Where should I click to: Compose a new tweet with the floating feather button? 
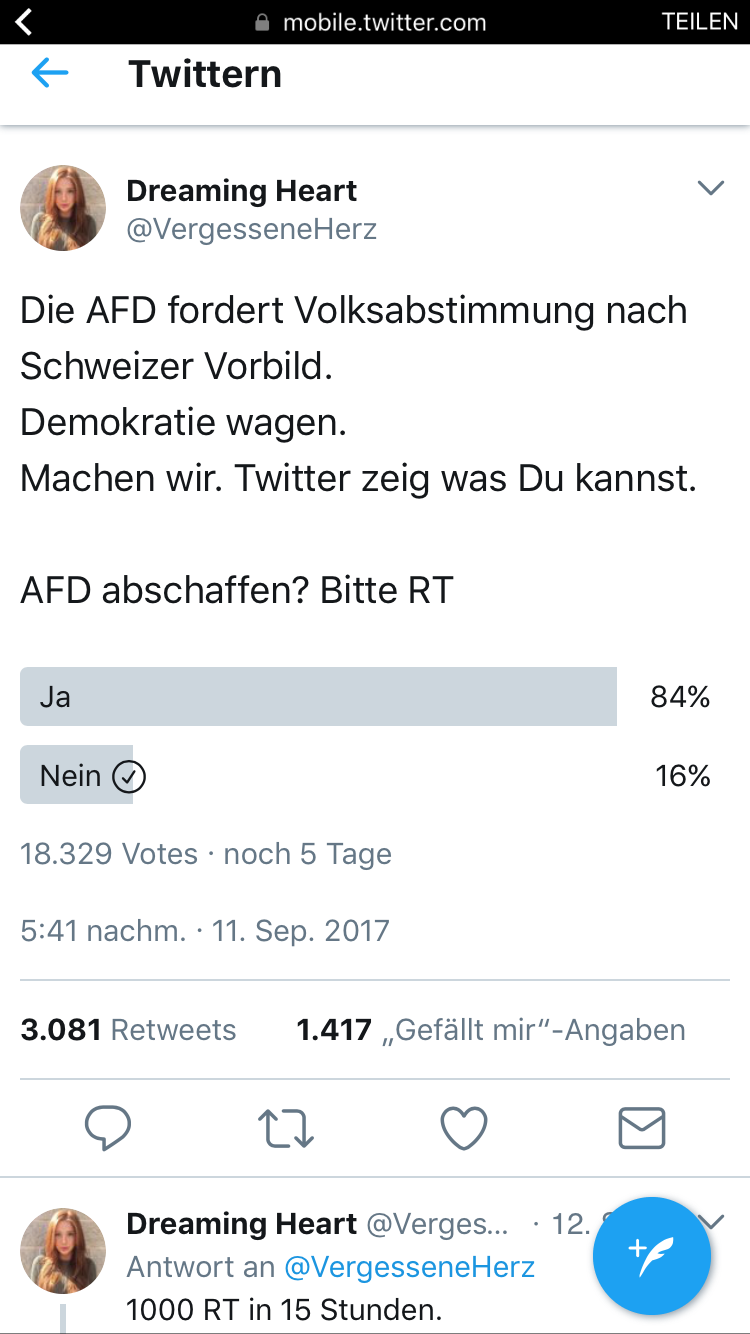click(x=652, y=1256)
